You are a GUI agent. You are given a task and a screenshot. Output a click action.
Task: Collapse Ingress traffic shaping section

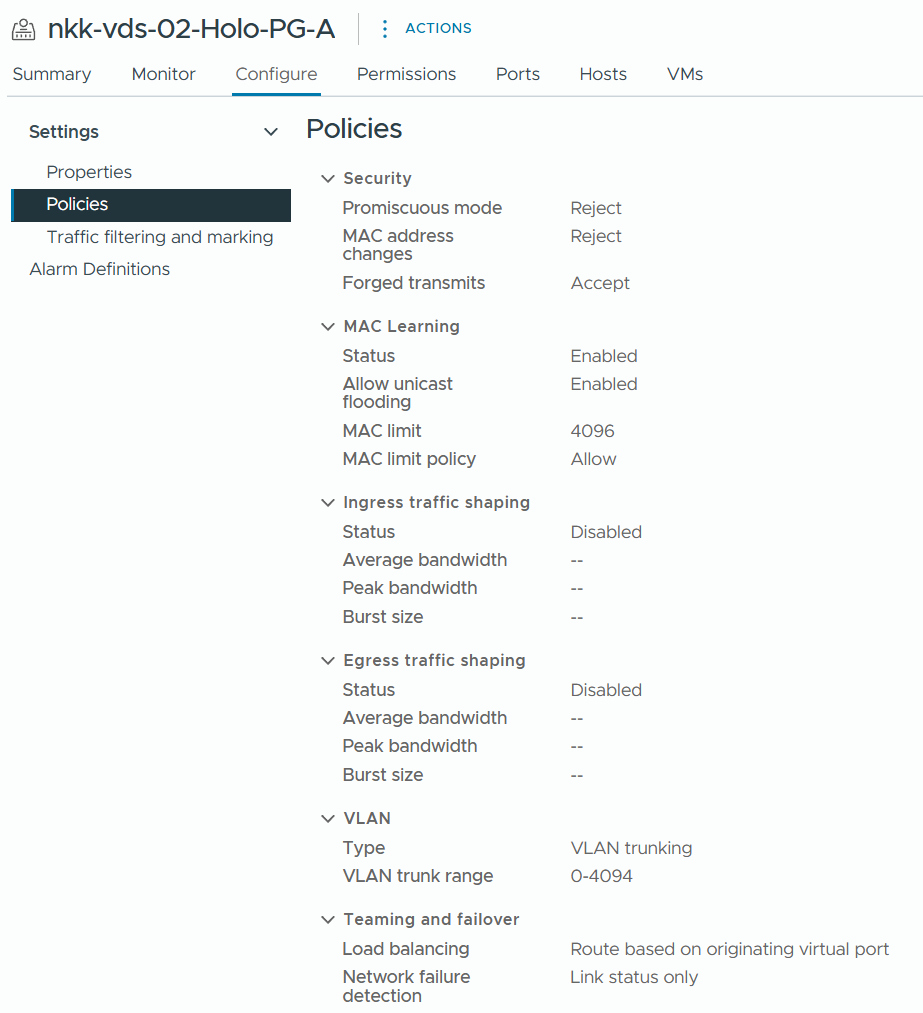pyautogui.click(x=327, y=503)
